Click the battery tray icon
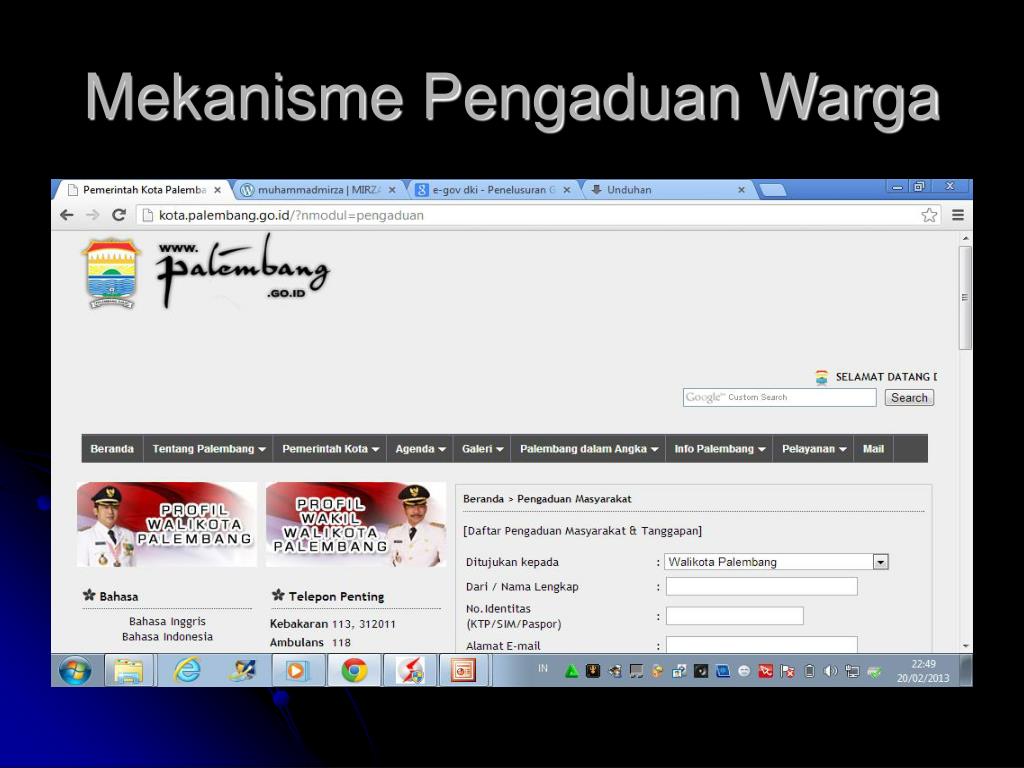The height and width of the screenshot is (768, 1024). [x=809, y=671]
